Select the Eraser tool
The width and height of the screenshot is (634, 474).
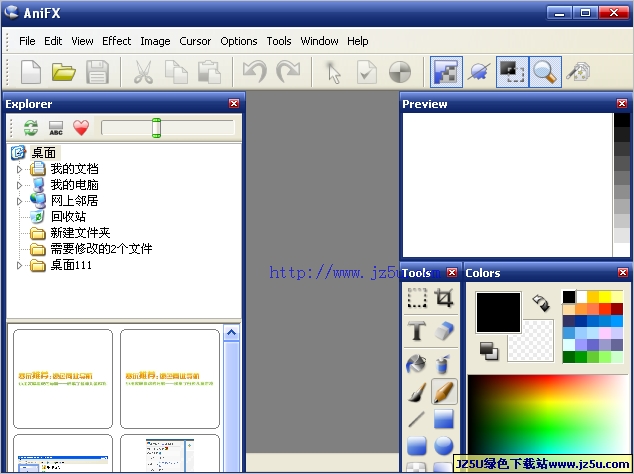pos(444,331)
